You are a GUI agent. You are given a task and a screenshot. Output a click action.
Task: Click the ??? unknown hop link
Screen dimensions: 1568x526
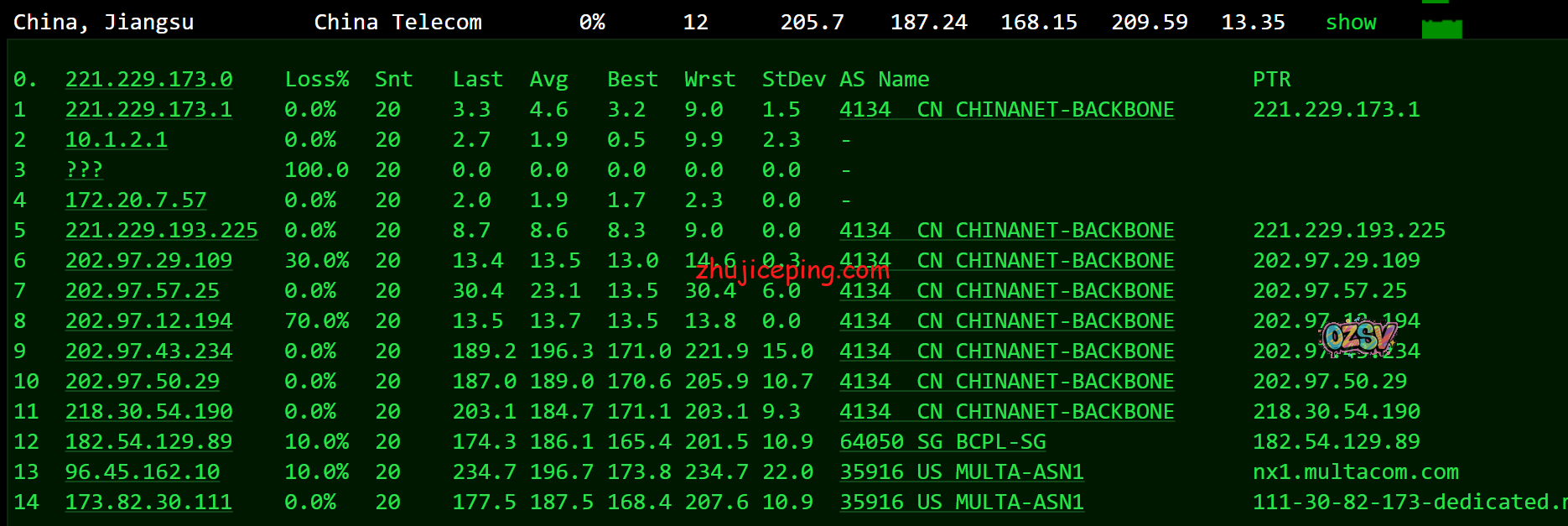[x=84, y=170]
